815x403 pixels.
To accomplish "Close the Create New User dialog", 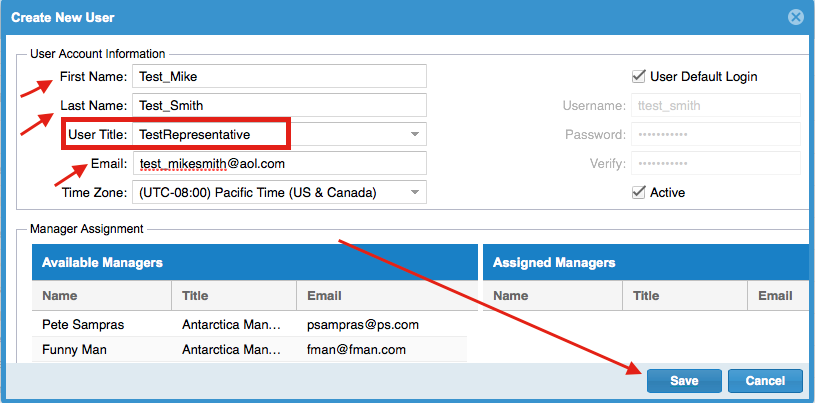I will (x=795, y=17).
